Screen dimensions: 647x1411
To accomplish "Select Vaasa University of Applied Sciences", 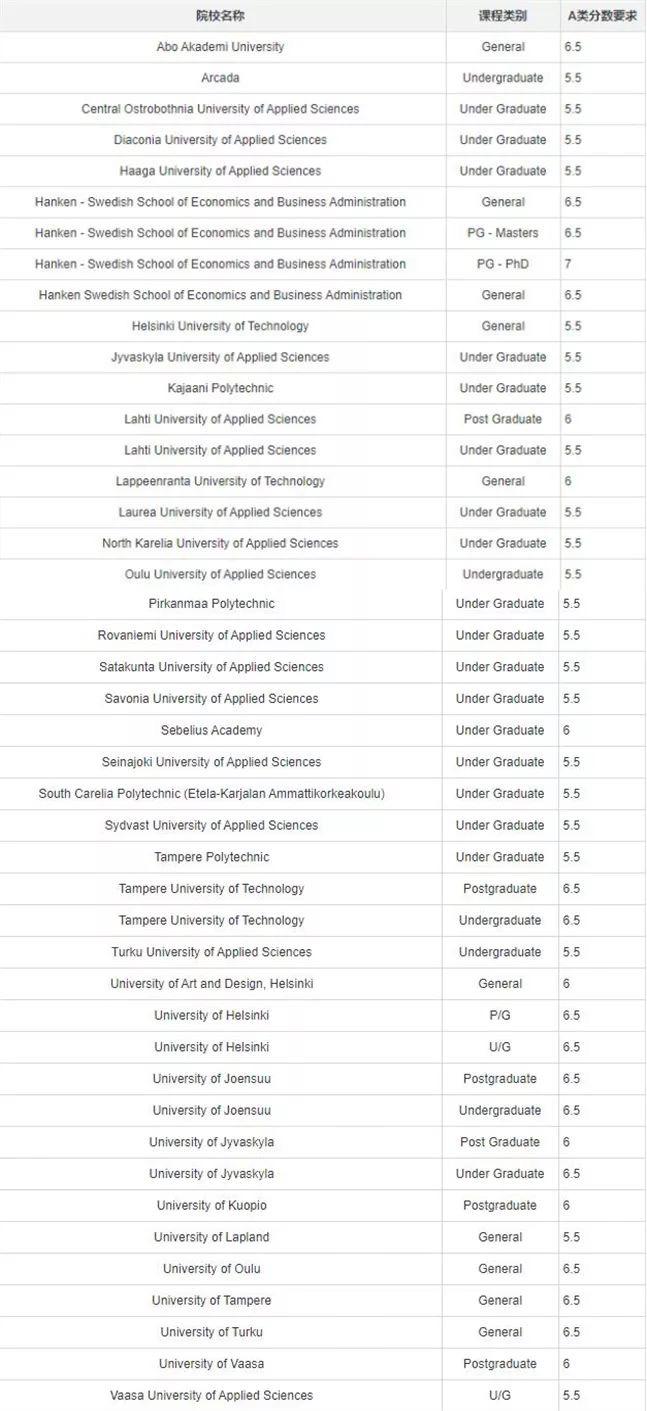I will [x=211, y=1395].
